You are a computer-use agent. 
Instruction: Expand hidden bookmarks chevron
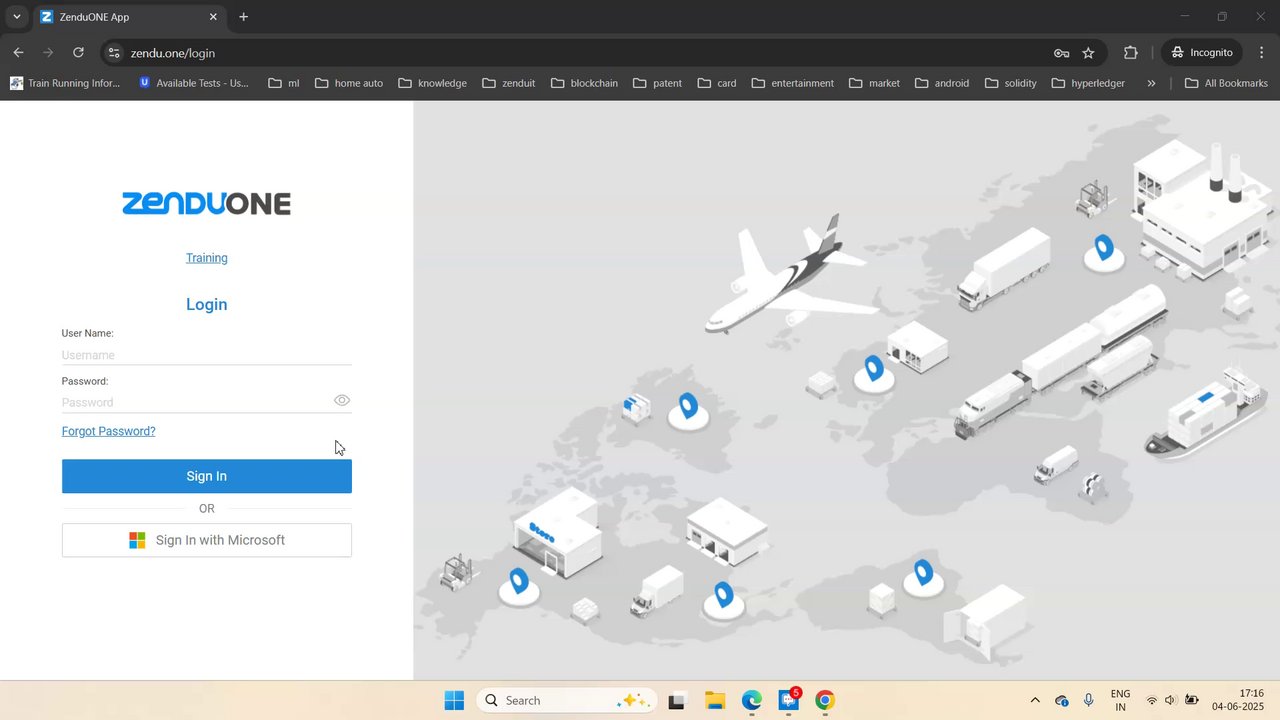pos(1151,83)
